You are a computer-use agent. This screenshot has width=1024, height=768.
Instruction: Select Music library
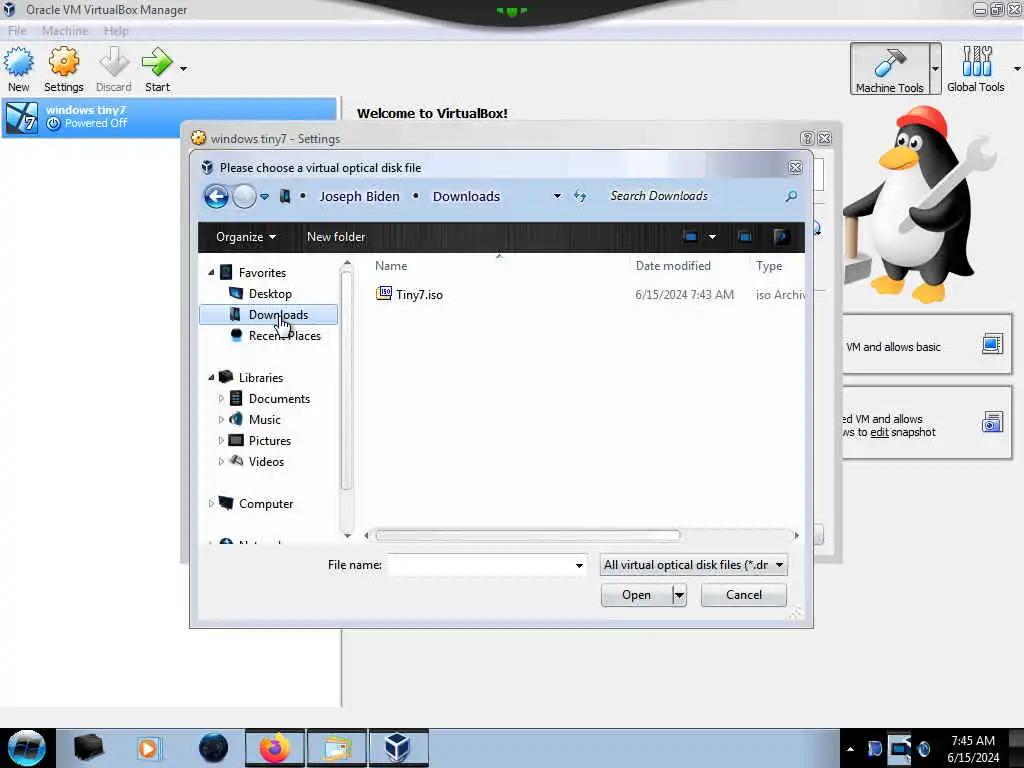(264, 419)
